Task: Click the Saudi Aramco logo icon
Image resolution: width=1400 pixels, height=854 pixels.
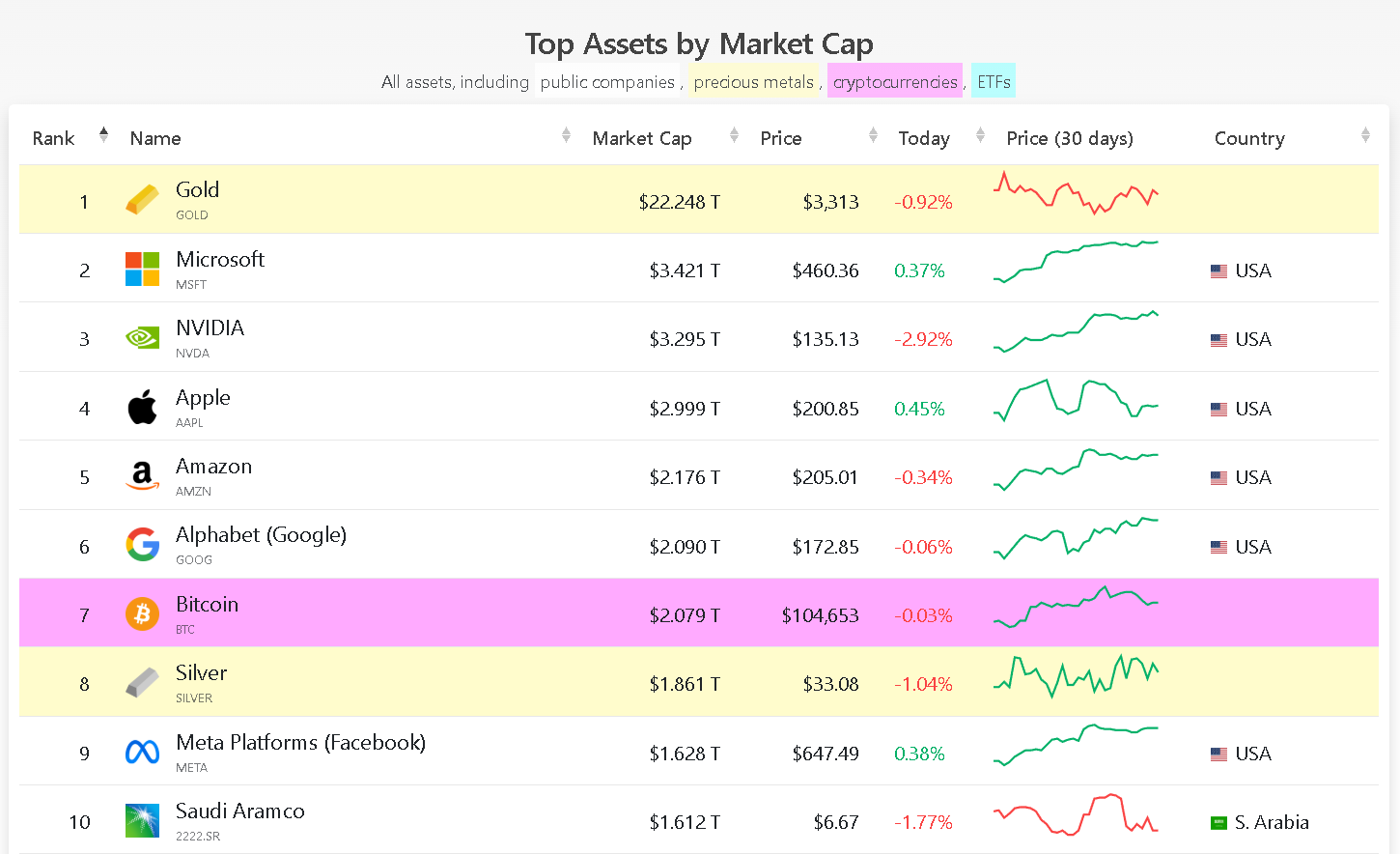Action: click(143, 821)
